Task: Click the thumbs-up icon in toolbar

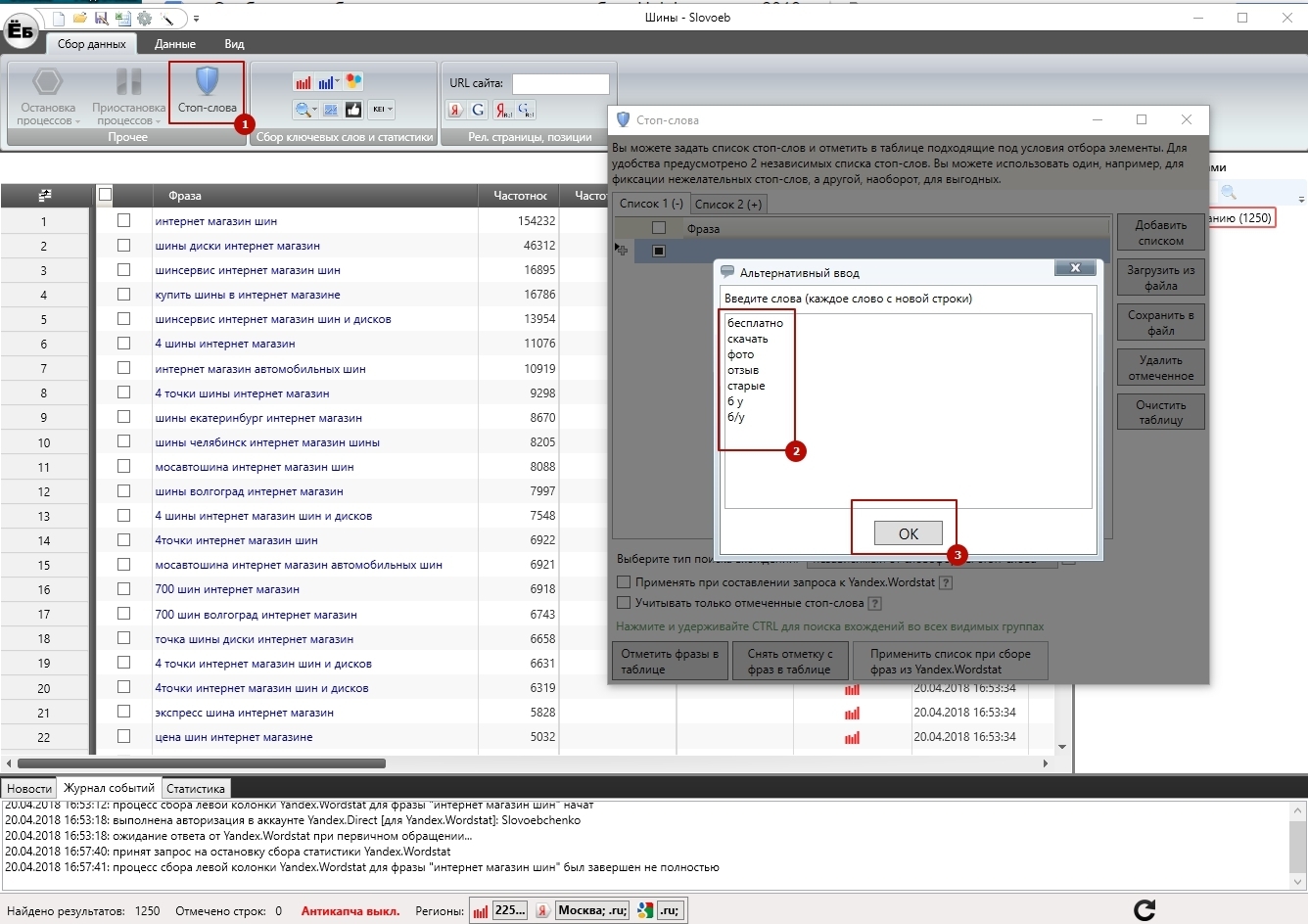Action: (x=353, y=110)
